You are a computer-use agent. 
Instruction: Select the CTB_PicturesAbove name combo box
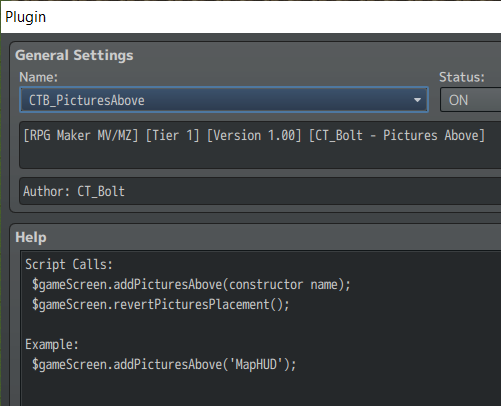coord(224,100)
